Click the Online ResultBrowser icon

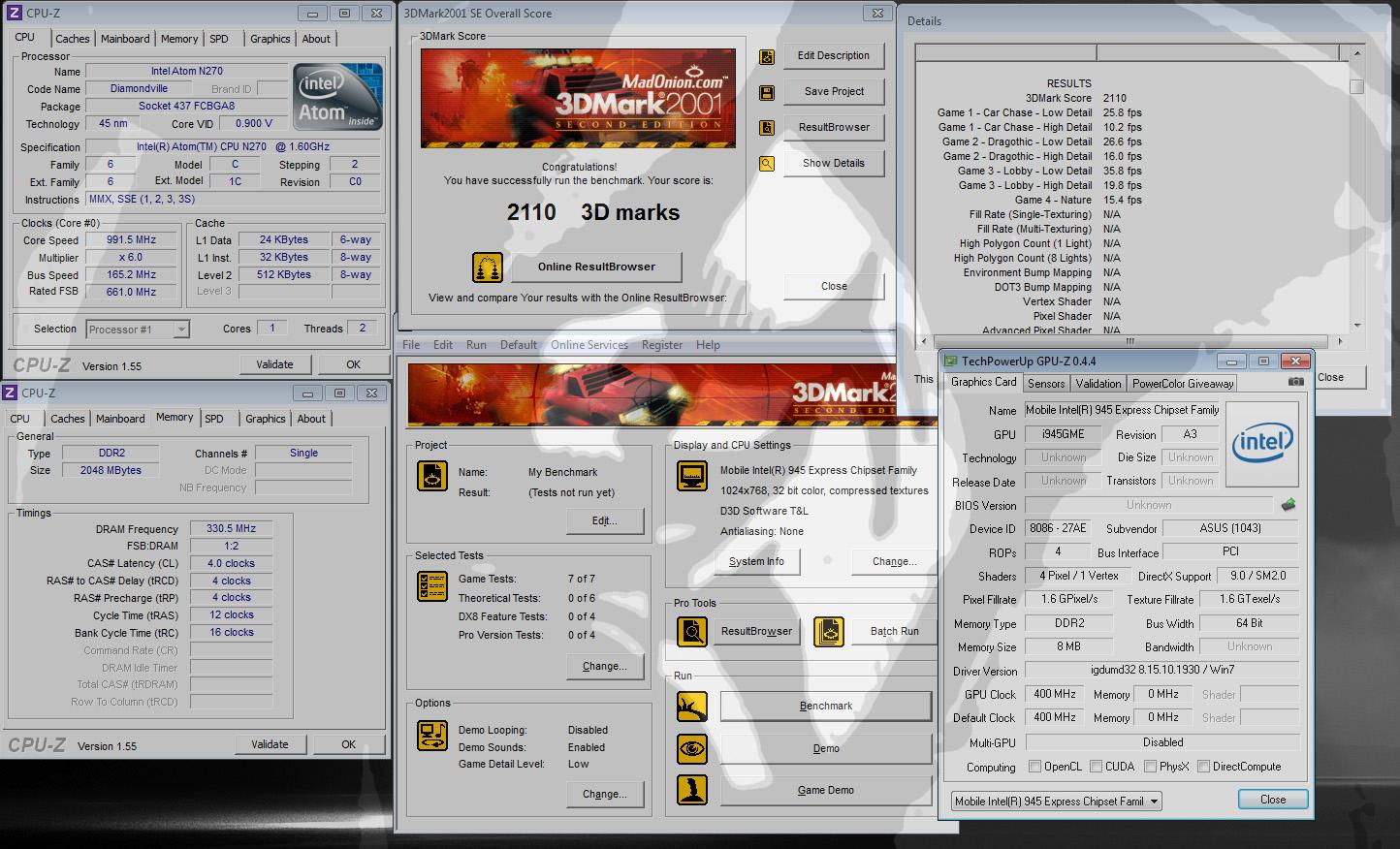pyautogui.click(x=488, y=267)
